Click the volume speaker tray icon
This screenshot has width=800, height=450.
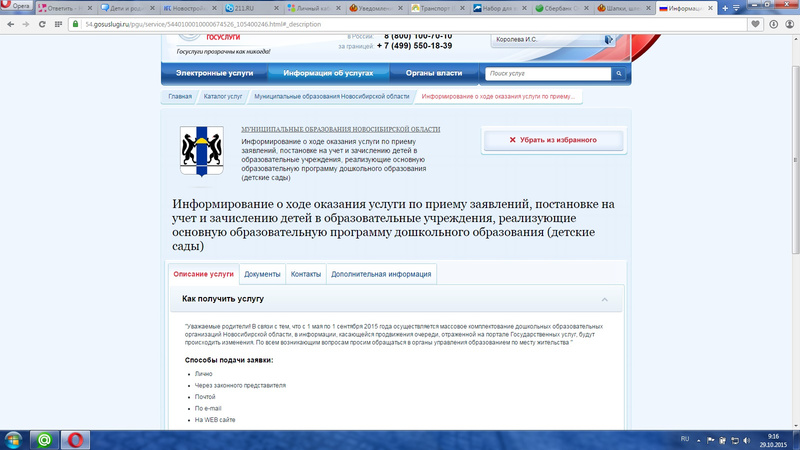pyautogui.click(x=747, y=440)
